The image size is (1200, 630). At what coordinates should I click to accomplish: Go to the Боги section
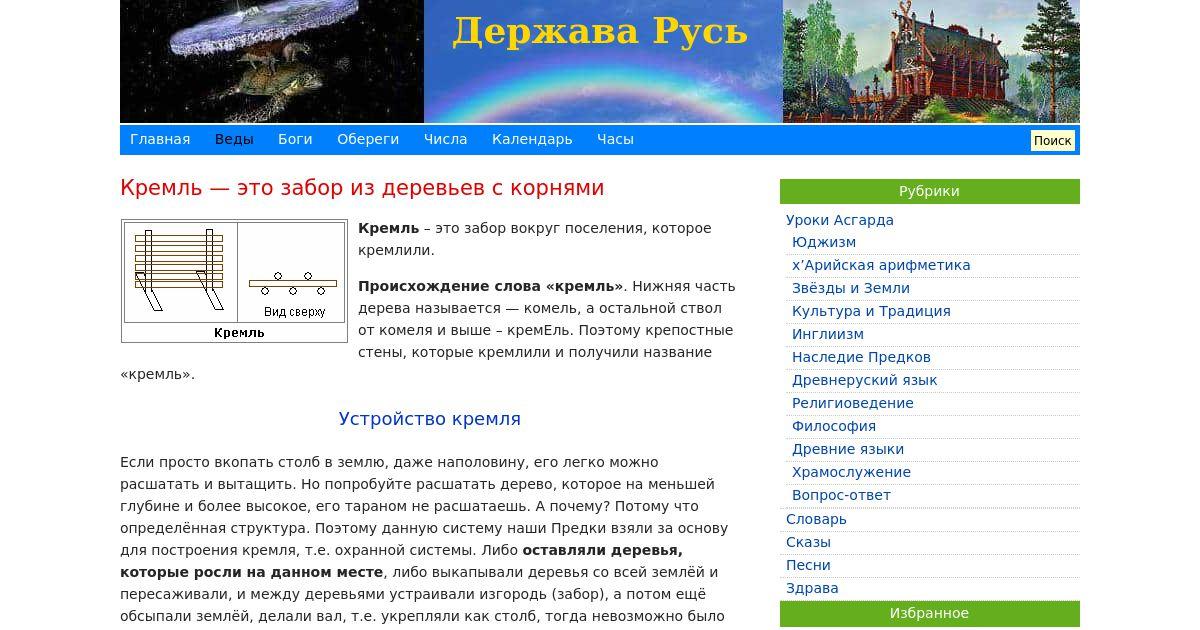tap(295, 139)
